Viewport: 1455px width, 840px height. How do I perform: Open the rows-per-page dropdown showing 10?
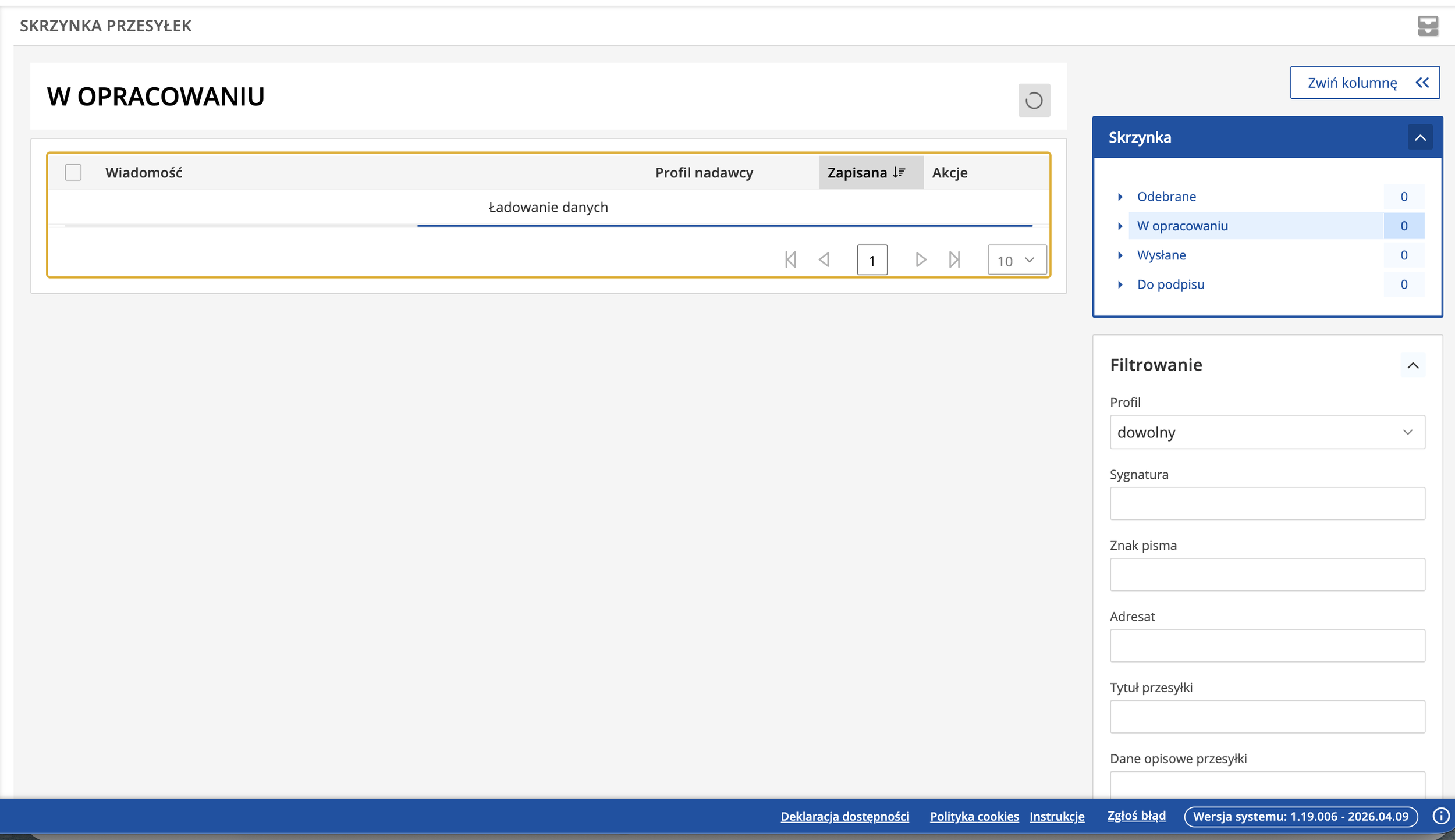[1016, 260]
